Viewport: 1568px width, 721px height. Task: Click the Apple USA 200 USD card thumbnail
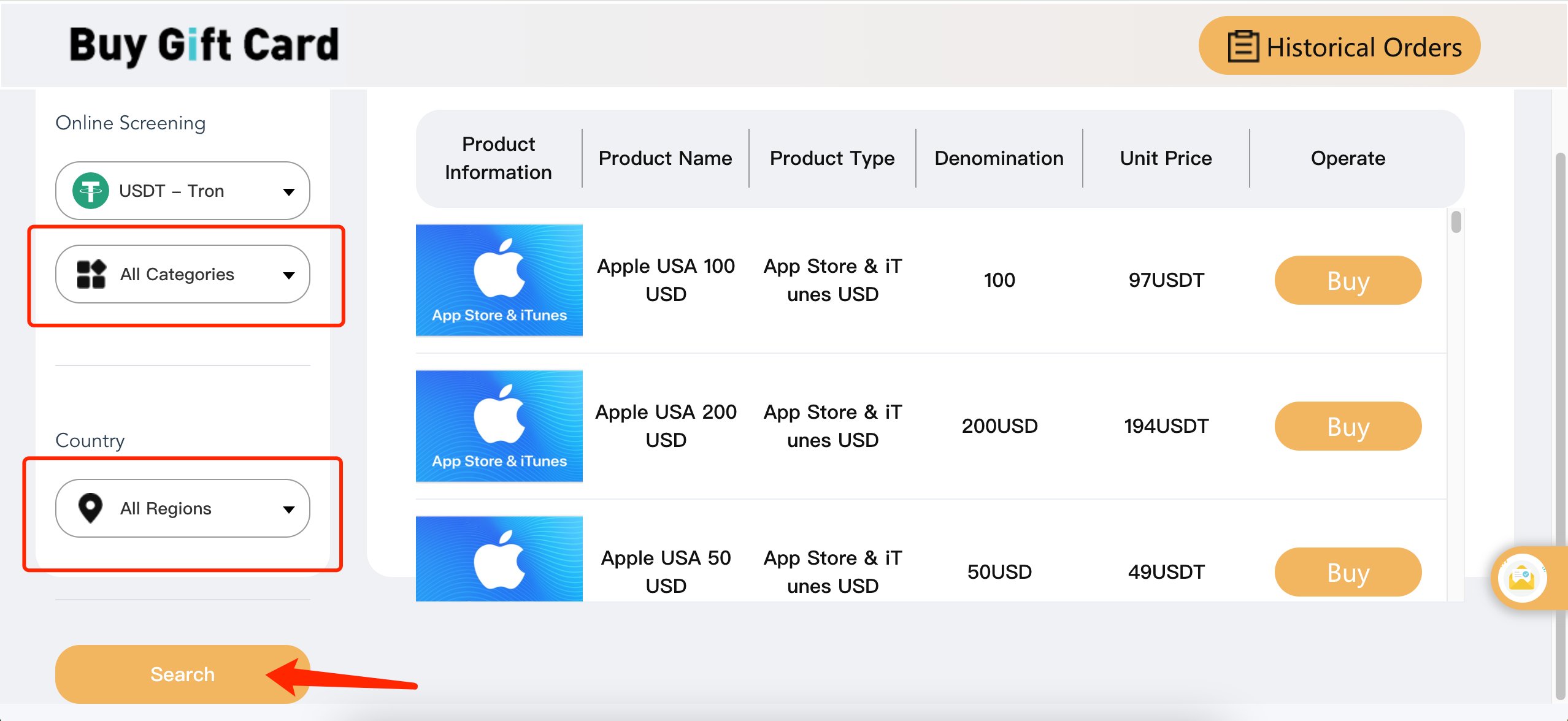click(x=499, y=426)
